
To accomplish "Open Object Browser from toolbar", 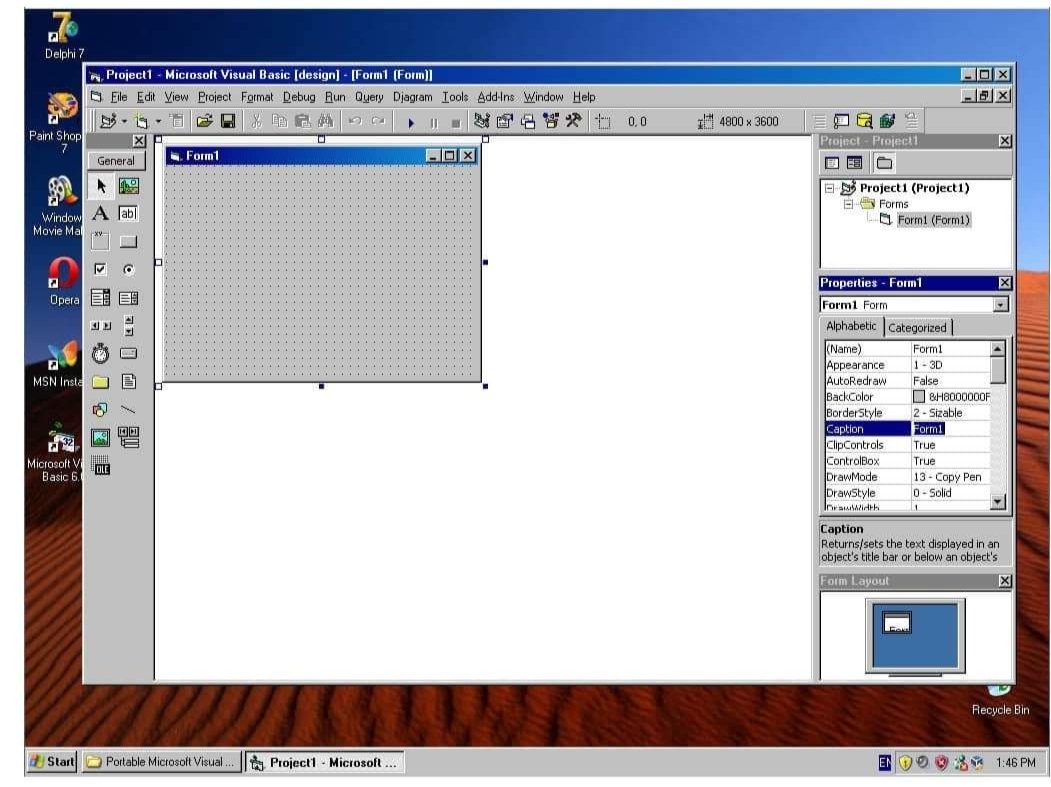I will click(550, 121).
